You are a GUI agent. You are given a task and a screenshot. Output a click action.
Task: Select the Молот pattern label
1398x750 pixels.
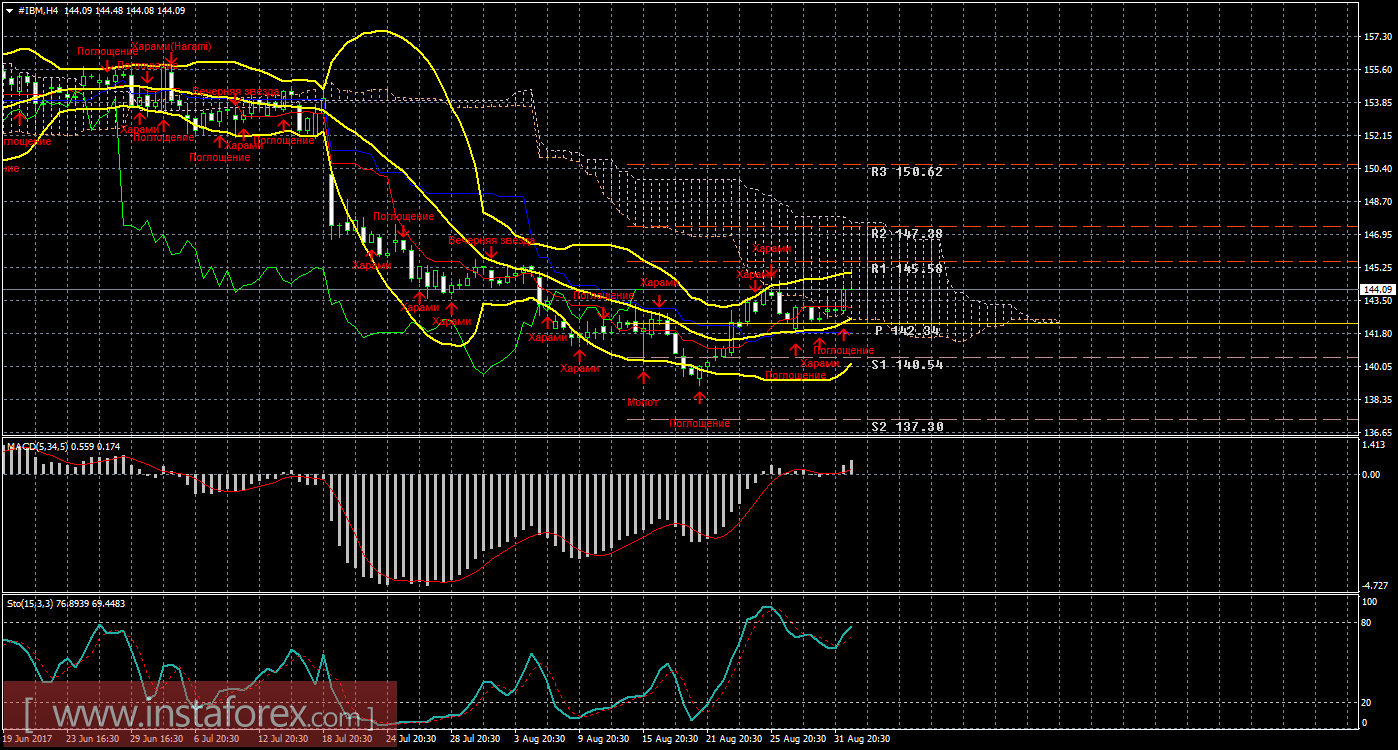642,402
